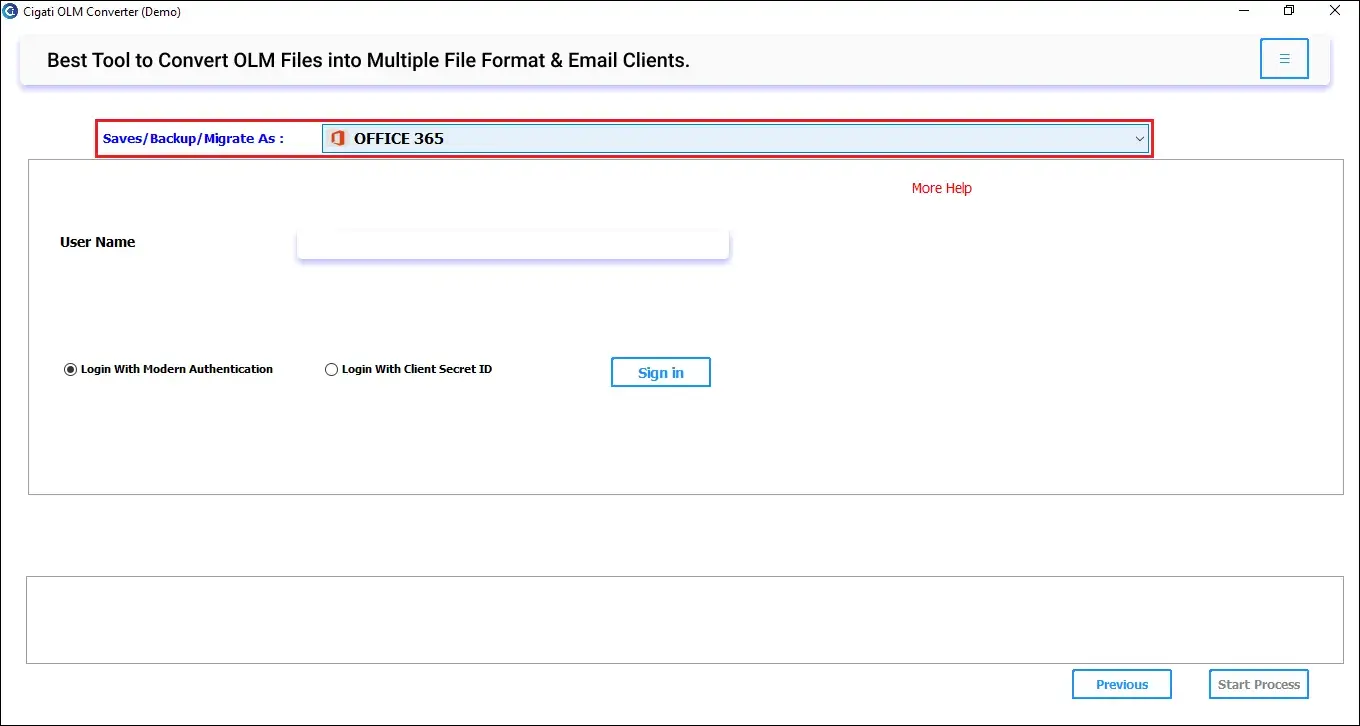The height and width of the screenshot is (726, 1360).
Task: Click the User Name label
Action: pos(97,242)
